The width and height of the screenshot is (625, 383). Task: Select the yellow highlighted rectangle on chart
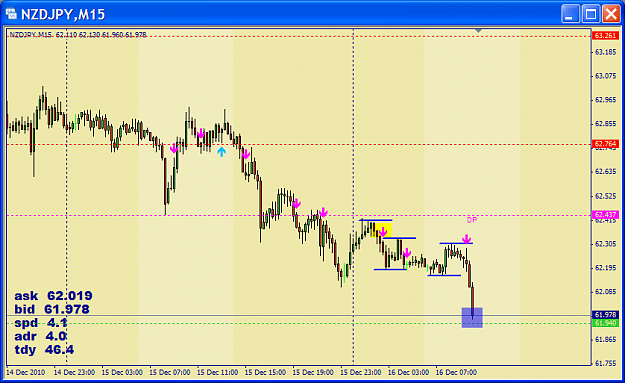381,229
